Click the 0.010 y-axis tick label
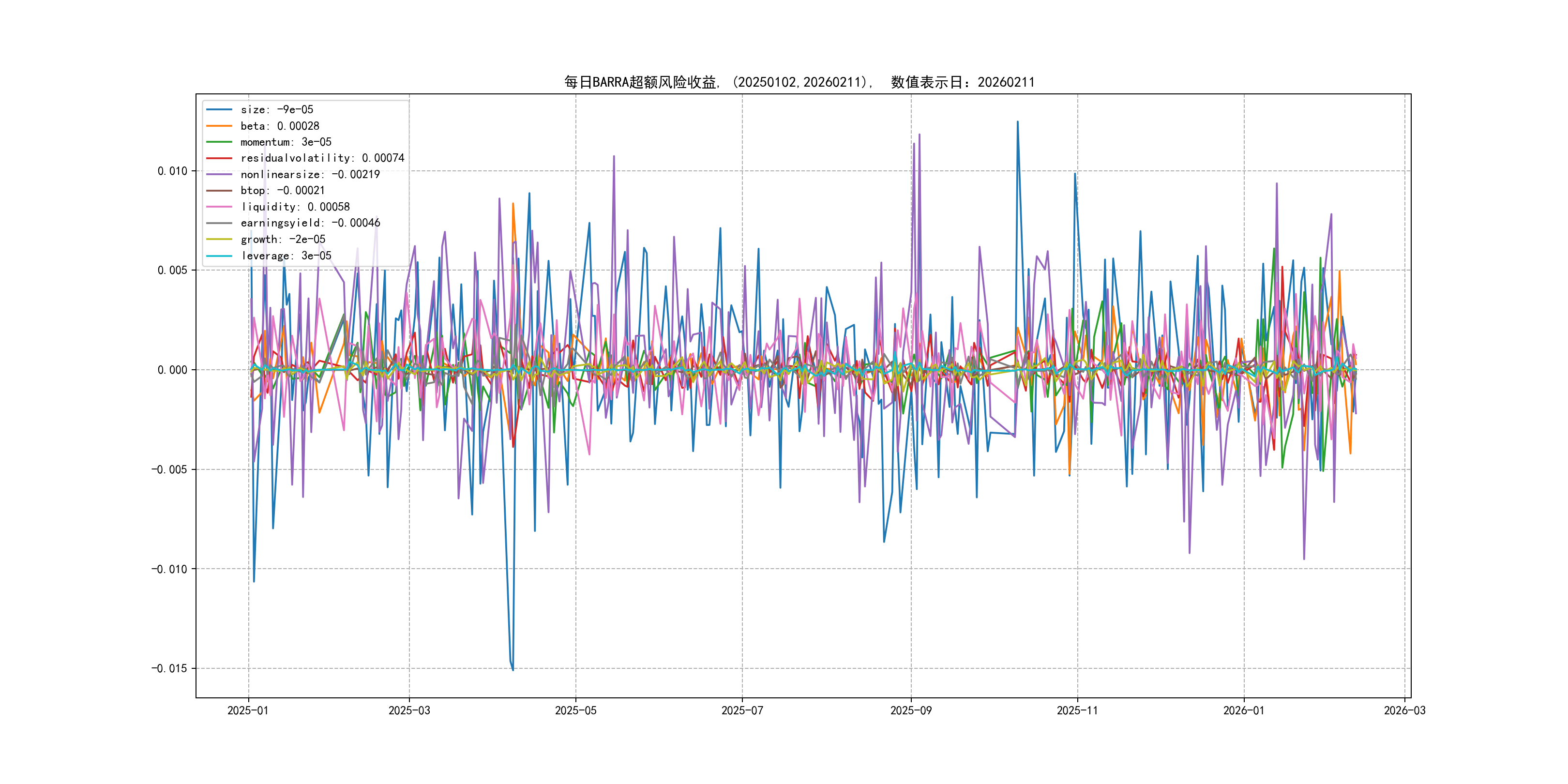This screenshot has width=1568, height=784. click(172, 171)
